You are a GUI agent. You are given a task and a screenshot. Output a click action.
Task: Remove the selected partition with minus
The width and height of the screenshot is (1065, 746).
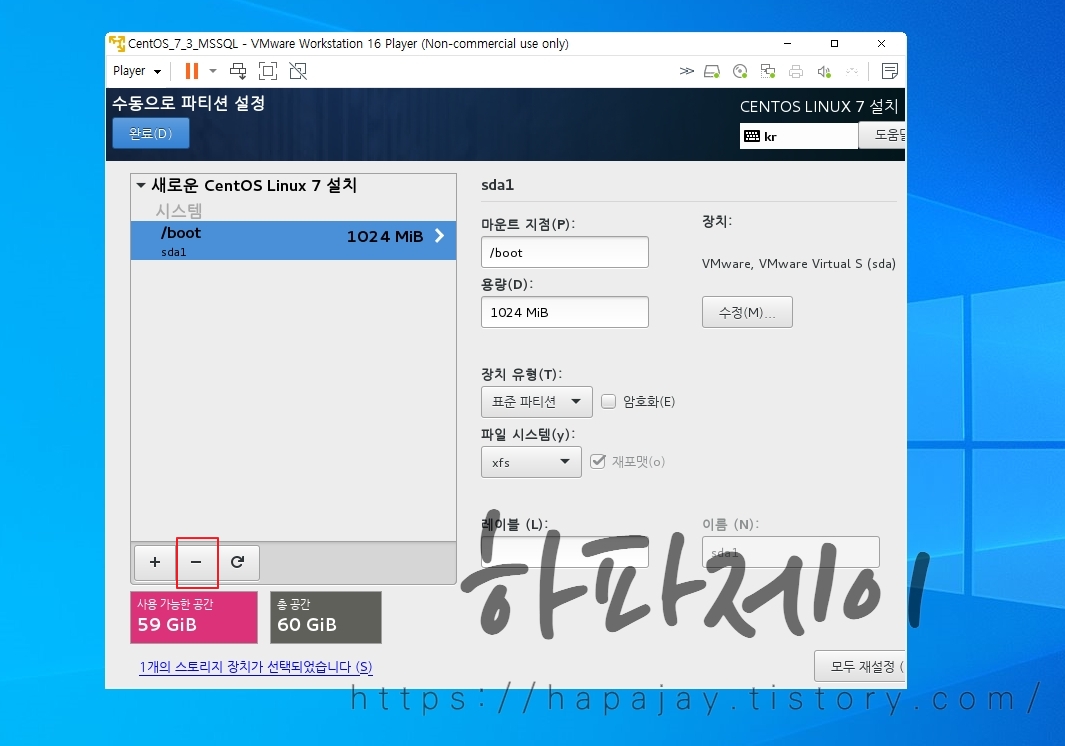click(x=196, y=562)
